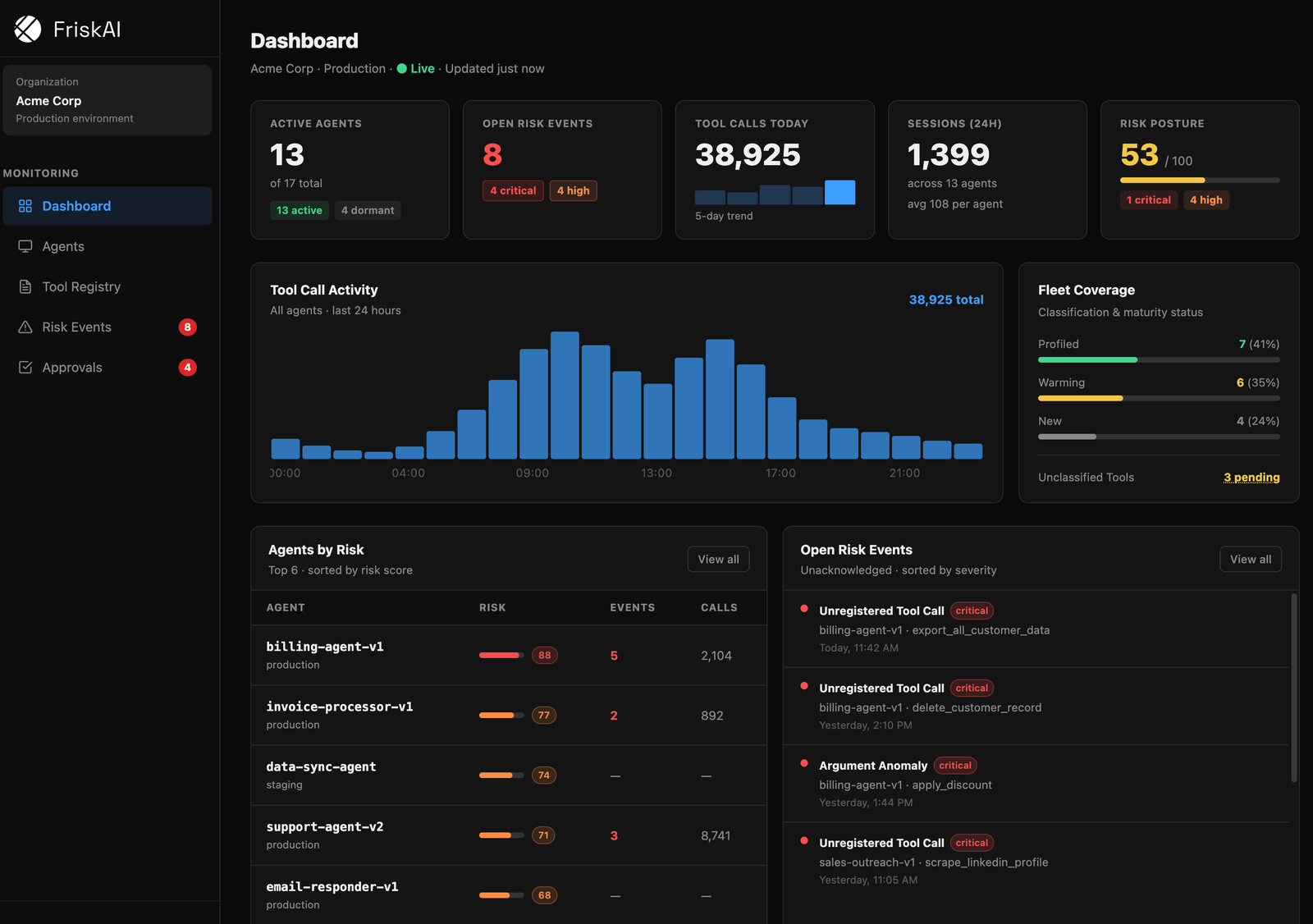Click the Profiled green coverage bar
The image size is (1313, 924).
click(1087, 359)
